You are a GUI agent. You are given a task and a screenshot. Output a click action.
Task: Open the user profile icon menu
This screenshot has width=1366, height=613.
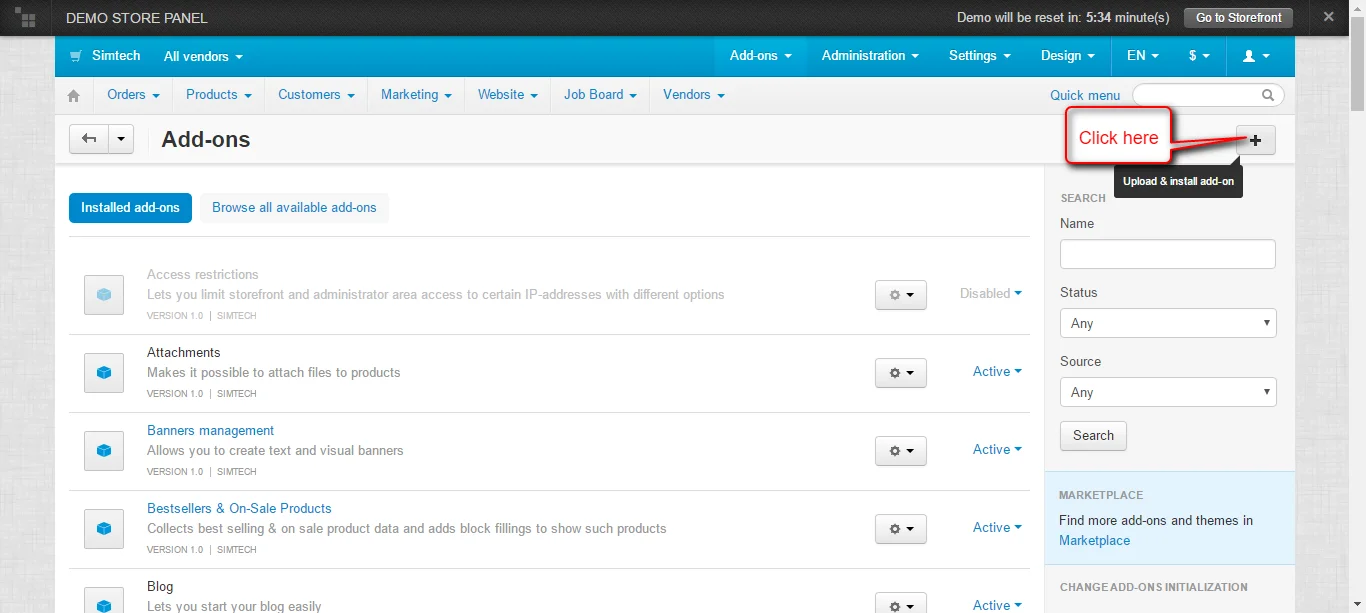click(x=1255, y=56)
